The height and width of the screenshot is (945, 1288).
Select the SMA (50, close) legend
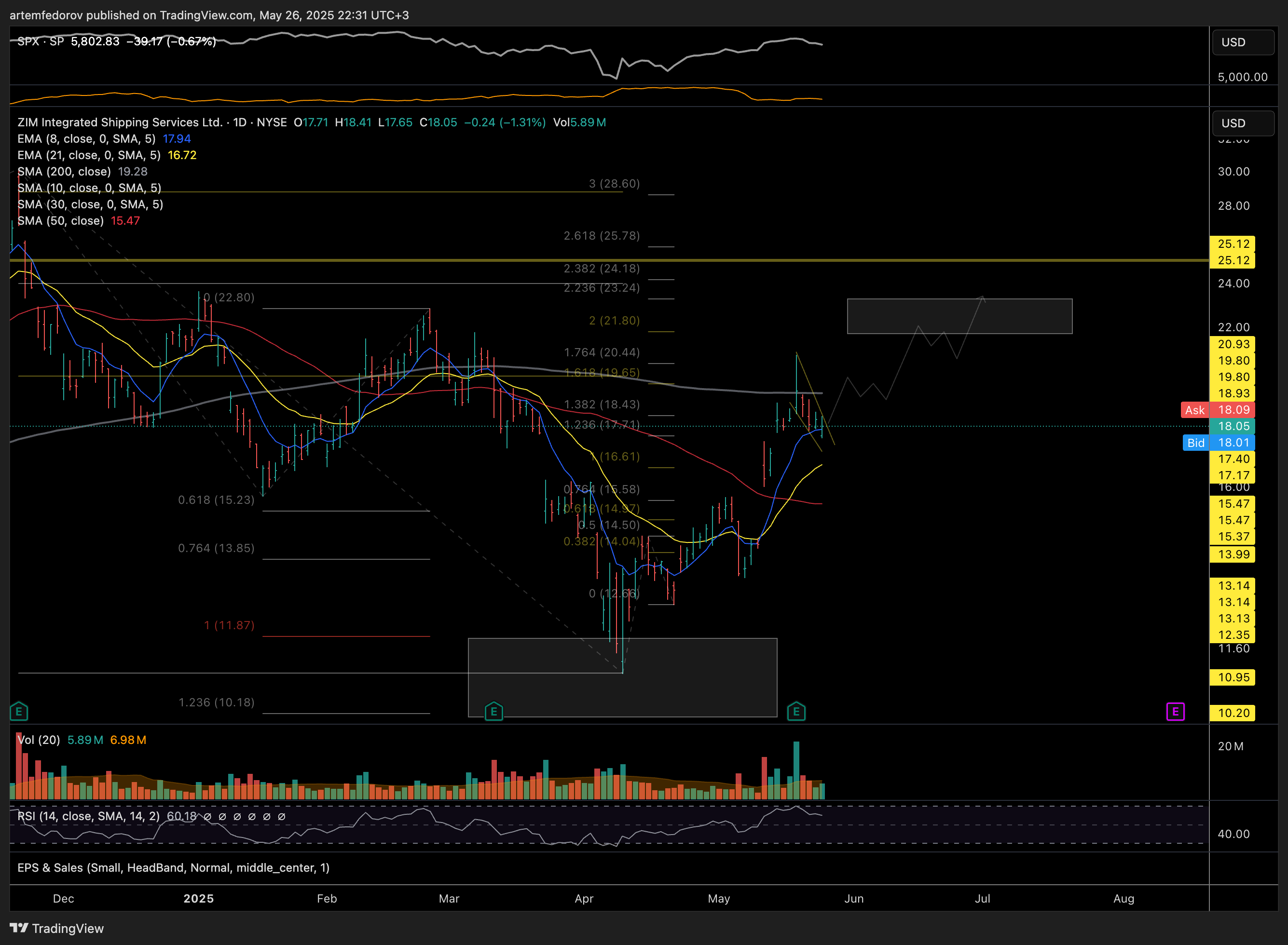pos(61,221)
